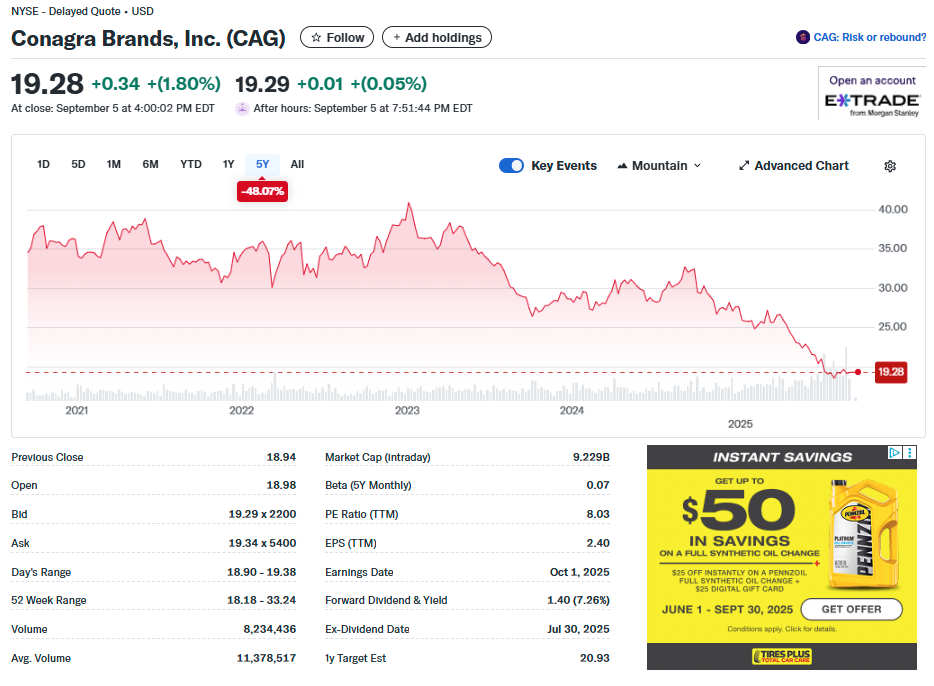
Task: Follow Conagra Brands stock
Action: tap(337, 38)
